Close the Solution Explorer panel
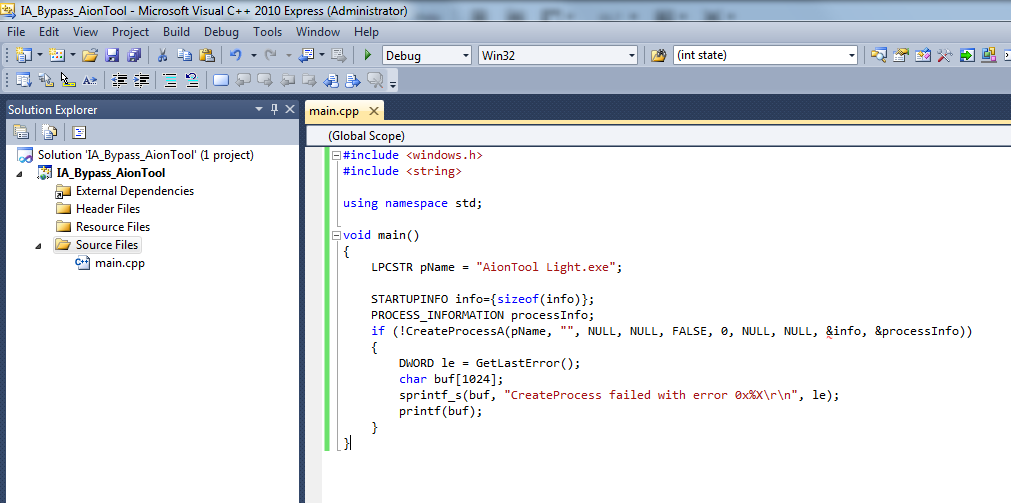 (290, 110)
